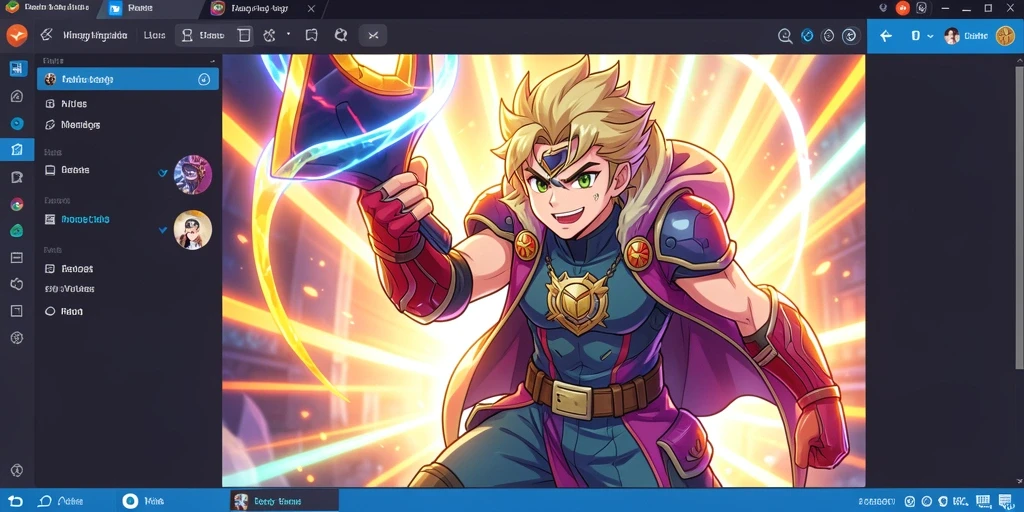Image resolution: width=1024 pixels, height=512 pixels.
Task: Click the orange bird logo in the toolbar
Action: (x=16, y=35)
